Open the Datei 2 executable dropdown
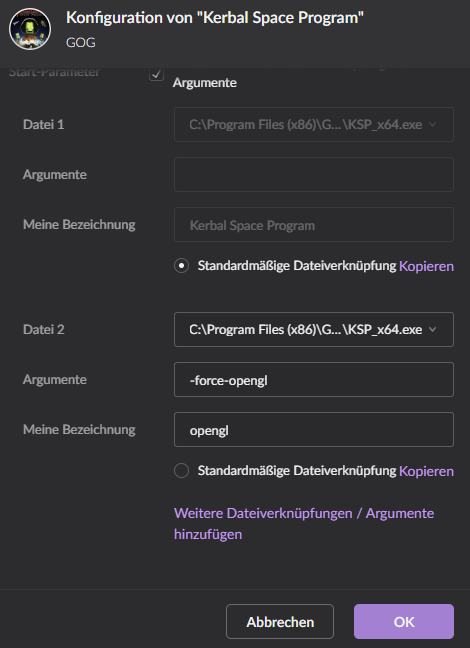Viewport: 470px width, 648px height. pyautogui.click(x=314, y=329)
